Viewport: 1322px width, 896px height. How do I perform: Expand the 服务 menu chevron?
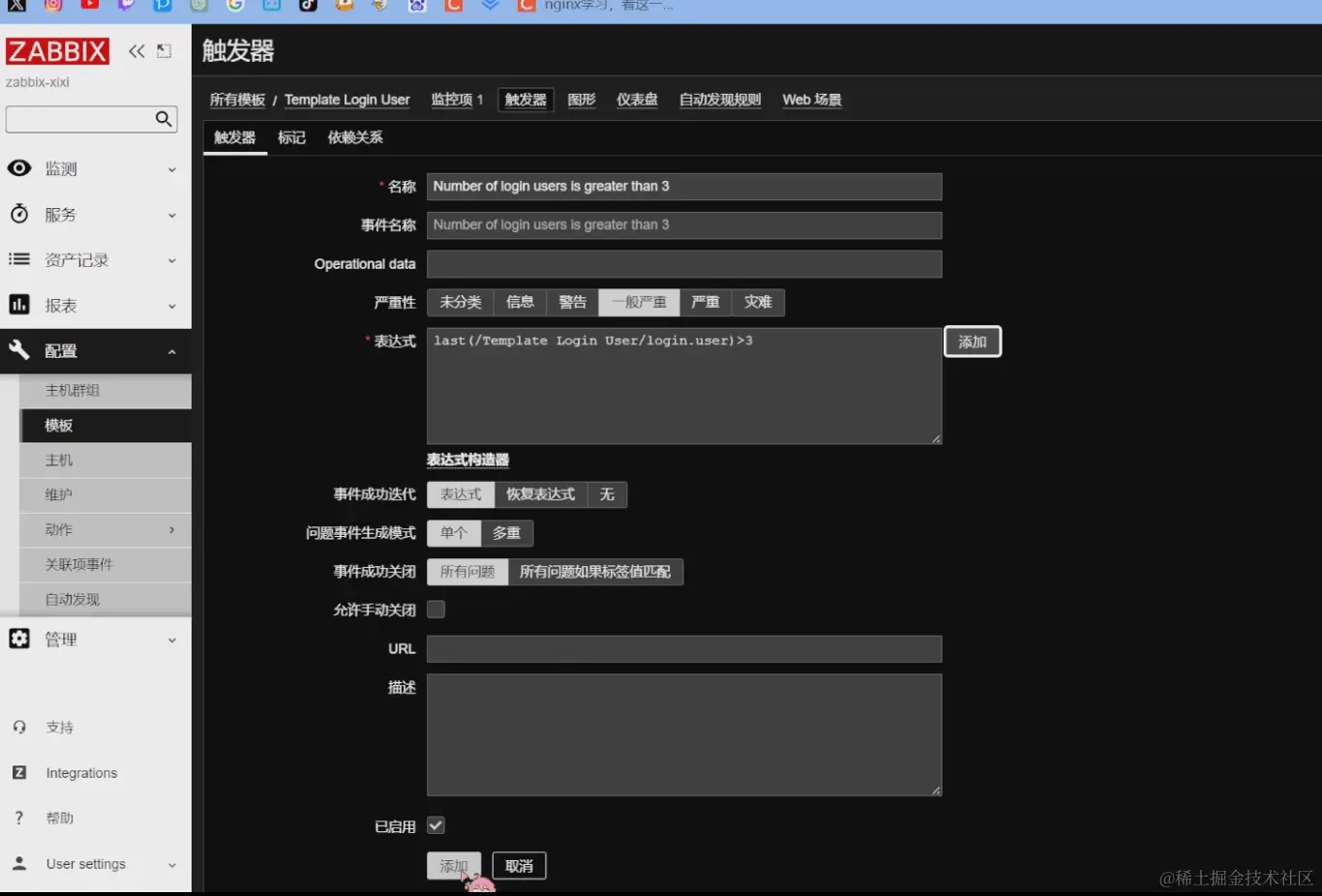point(172,215)
